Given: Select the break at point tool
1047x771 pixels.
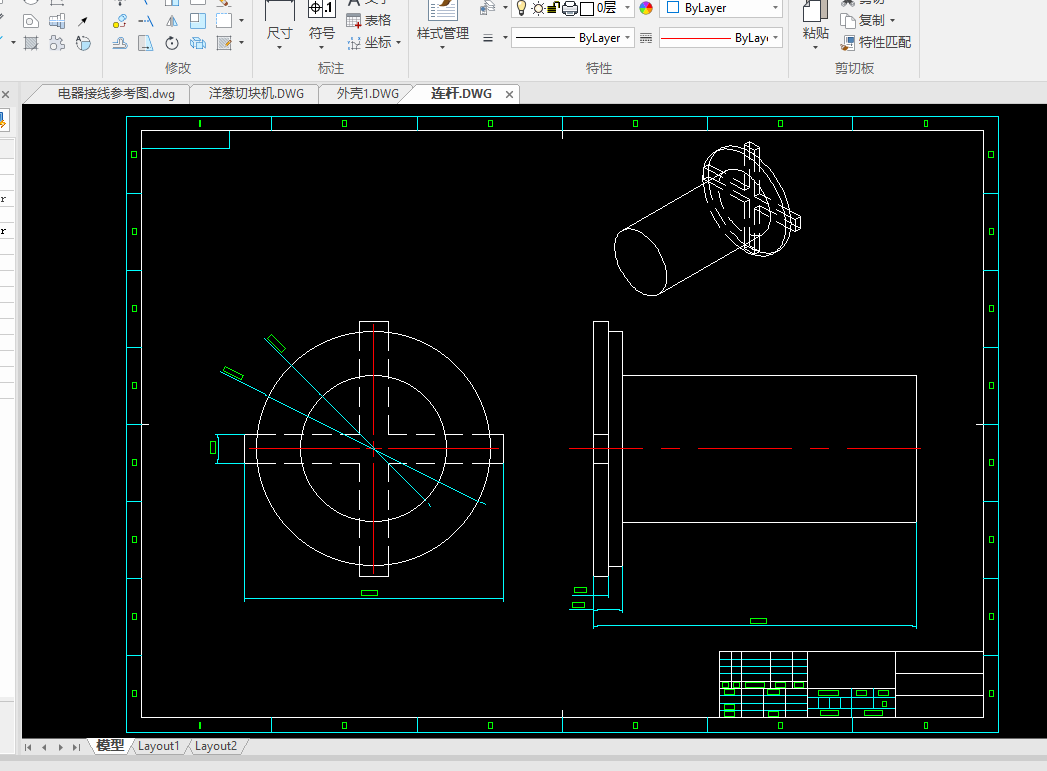Looking at the screenshot, I should tap(146, 21).
